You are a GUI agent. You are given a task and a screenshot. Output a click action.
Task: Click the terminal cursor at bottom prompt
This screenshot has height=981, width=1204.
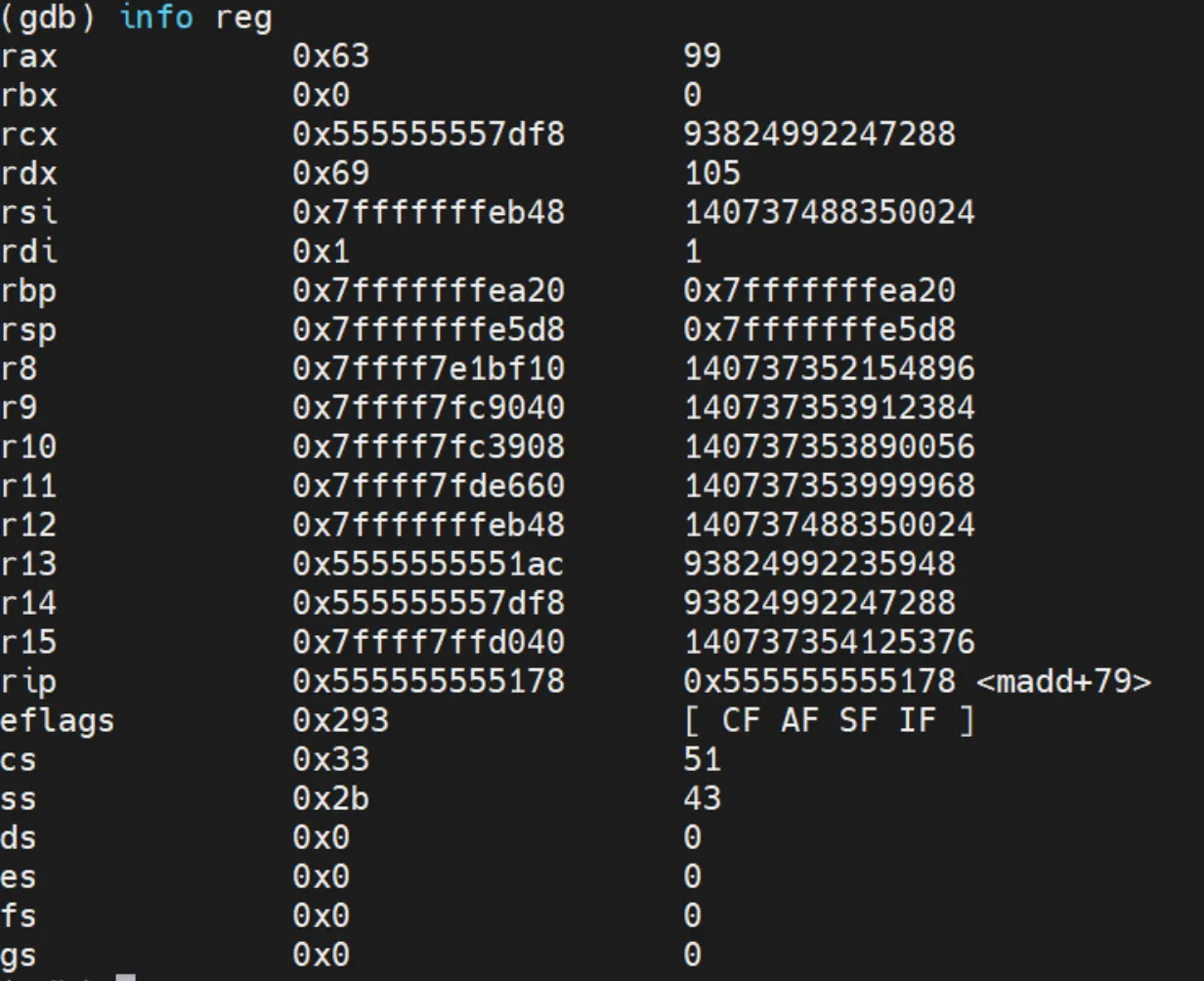tap(125, 976)
